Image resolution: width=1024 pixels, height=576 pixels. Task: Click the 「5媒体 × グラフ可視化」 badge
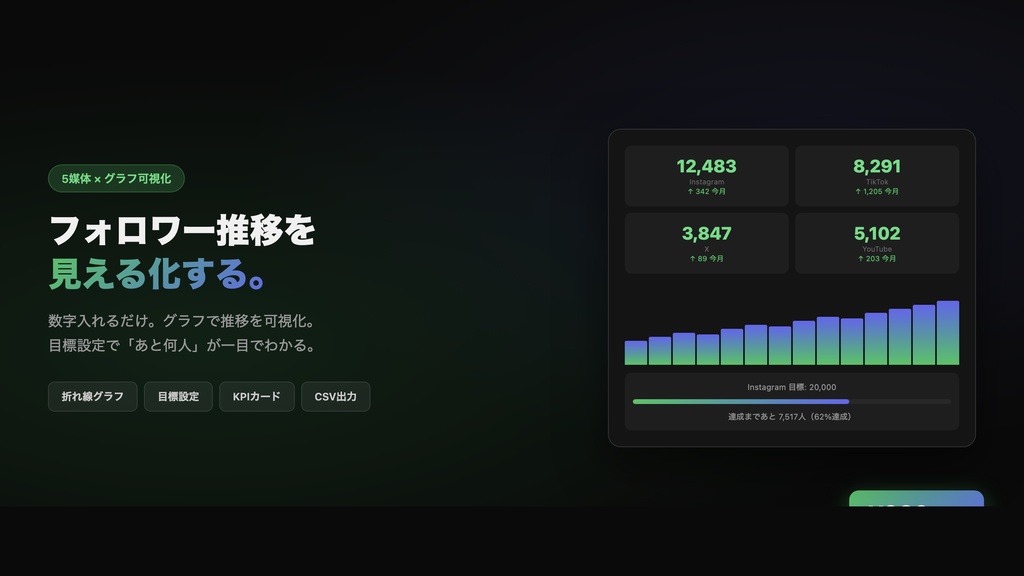(x=116, y=179)
